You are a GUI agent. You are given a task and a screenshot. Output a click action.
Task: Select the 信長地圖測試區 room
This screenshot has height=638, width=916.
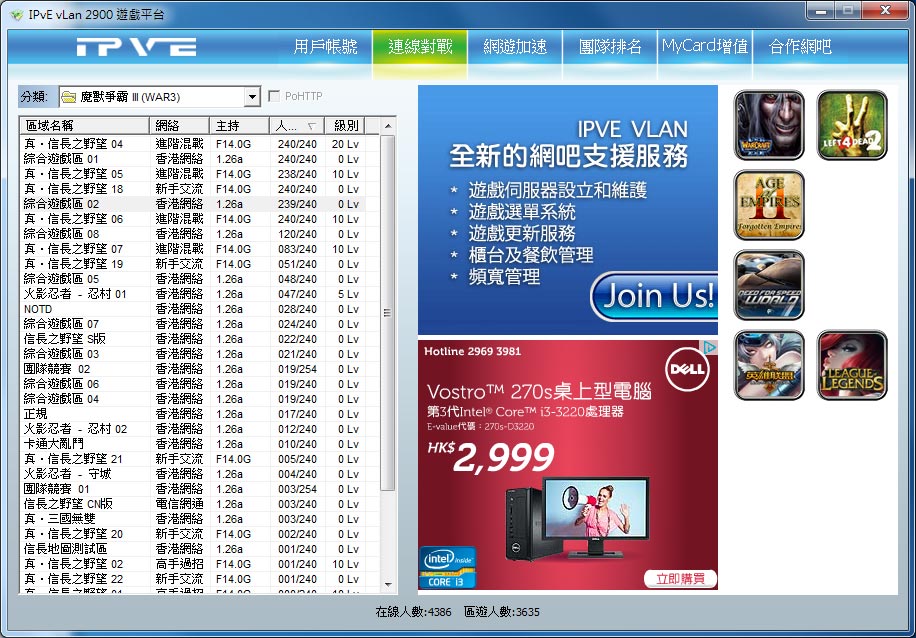[192, 549]
